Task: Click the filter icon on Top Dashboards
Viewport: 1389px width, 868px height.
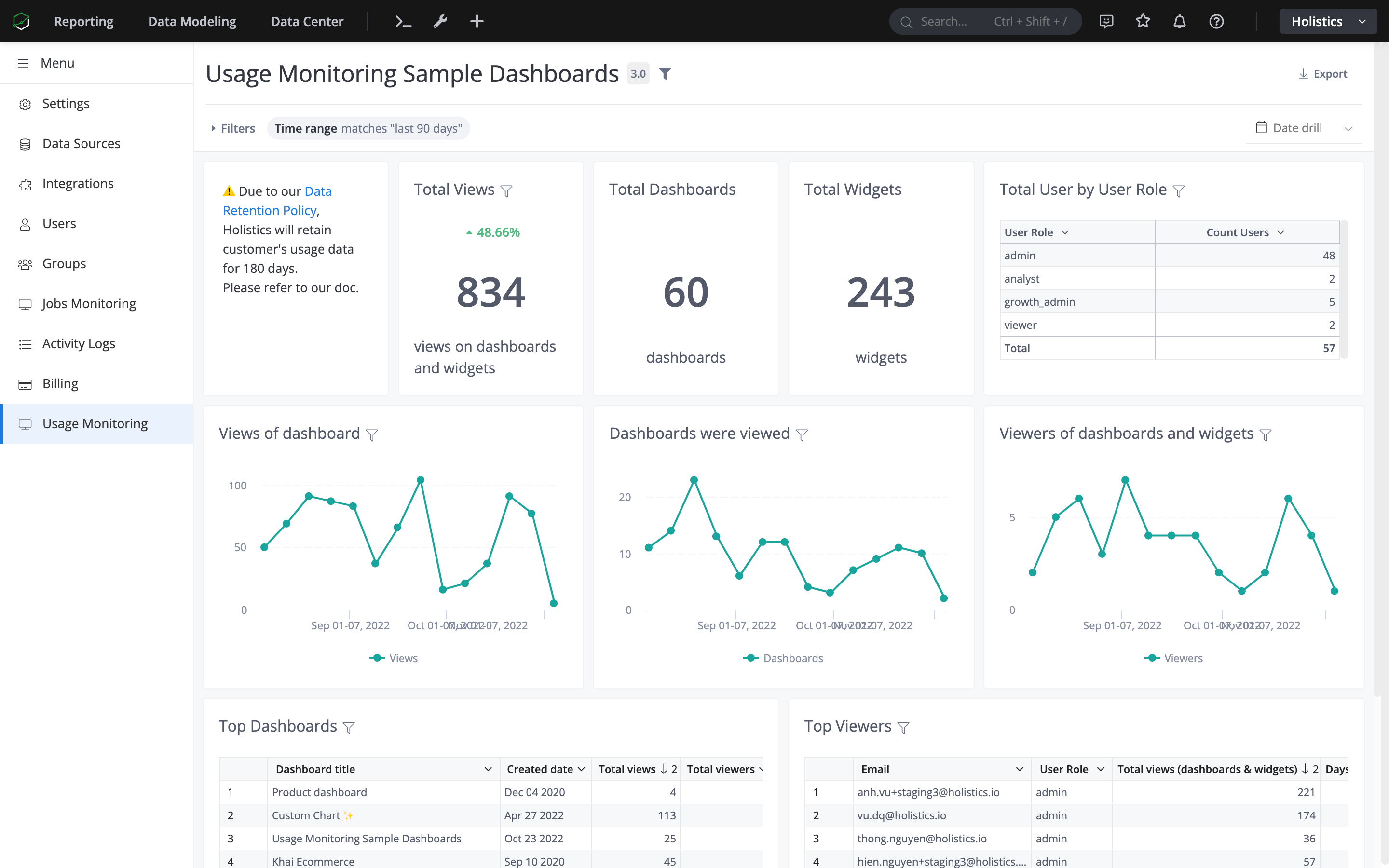Action: pyautogui.click(x=349, y=727)
